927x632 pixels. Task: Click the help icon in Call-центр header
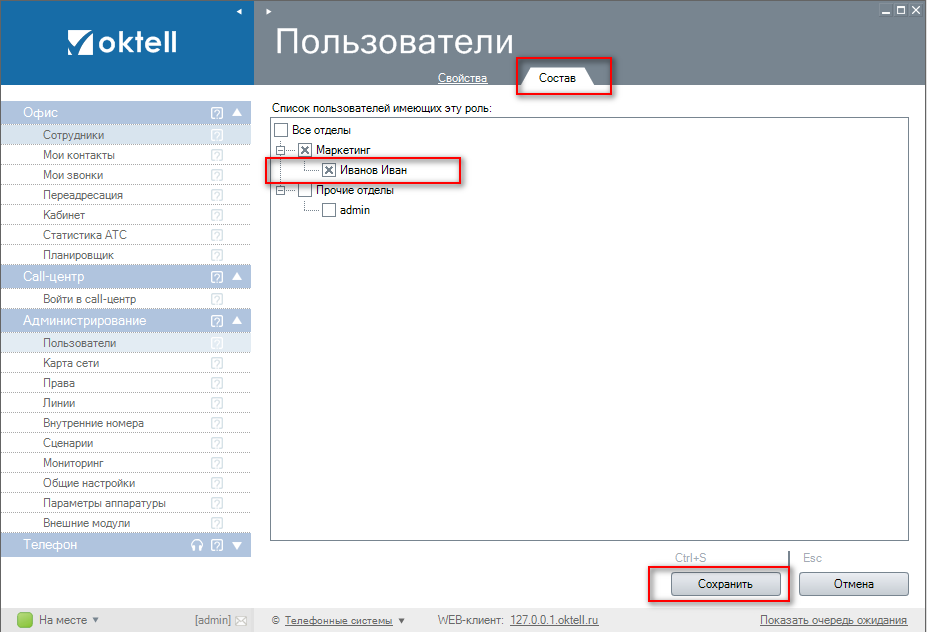[x=217, y=277]
